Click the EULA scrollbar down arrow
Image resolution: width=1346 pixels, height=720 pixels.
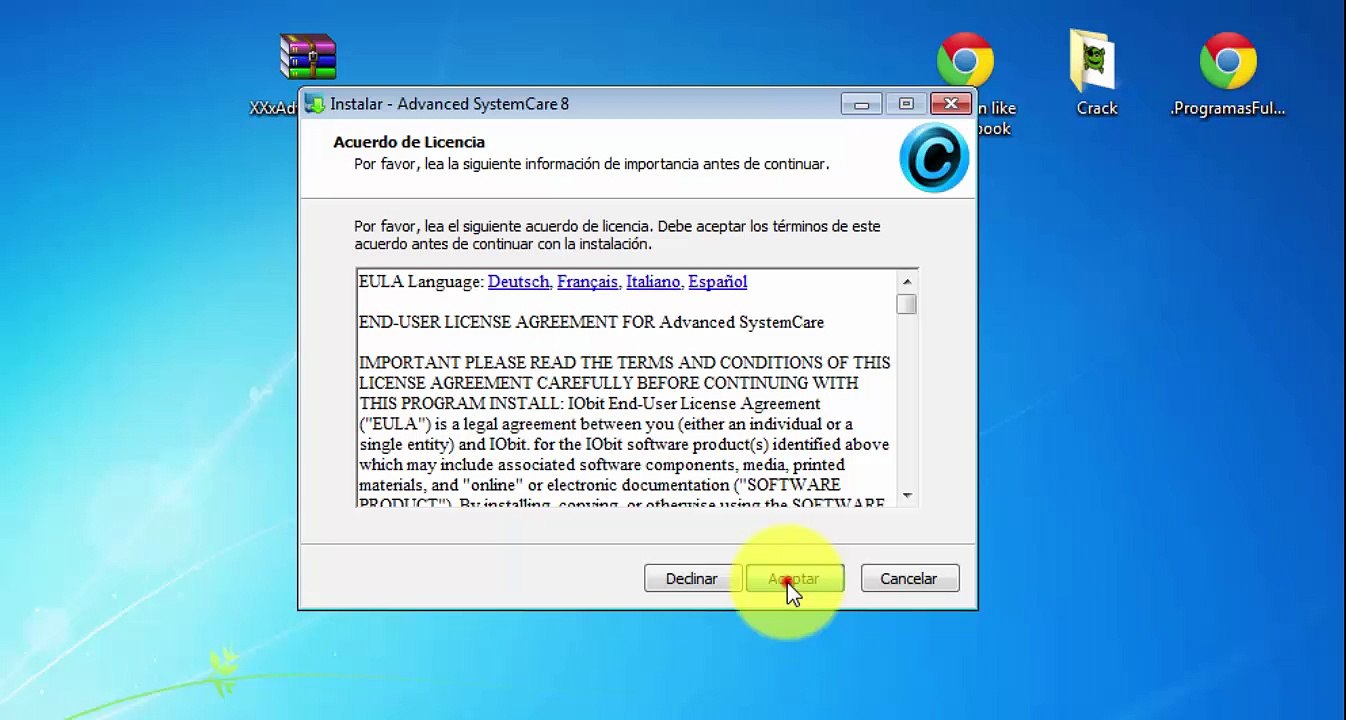(x=907, y=495)
